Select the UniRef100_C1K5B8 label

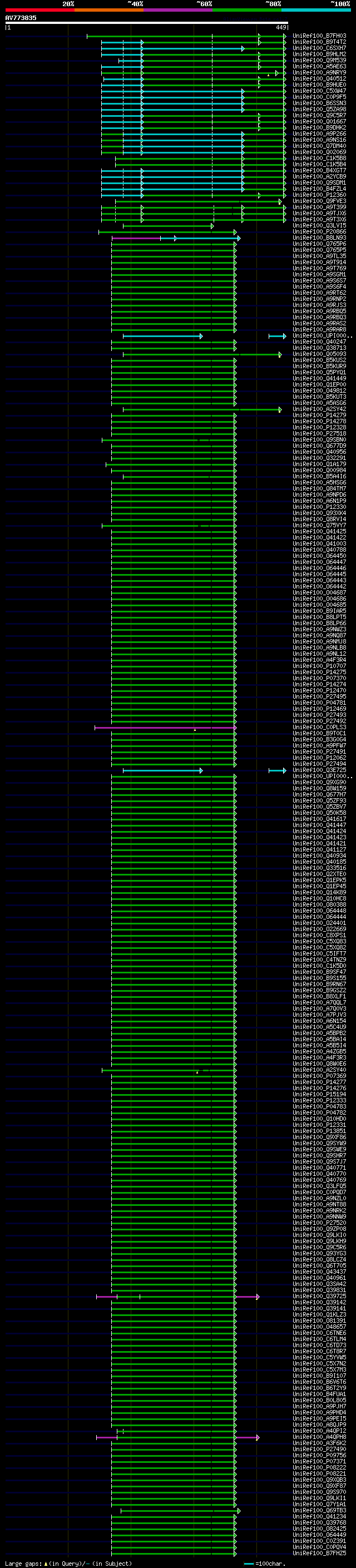pos(319,159)
